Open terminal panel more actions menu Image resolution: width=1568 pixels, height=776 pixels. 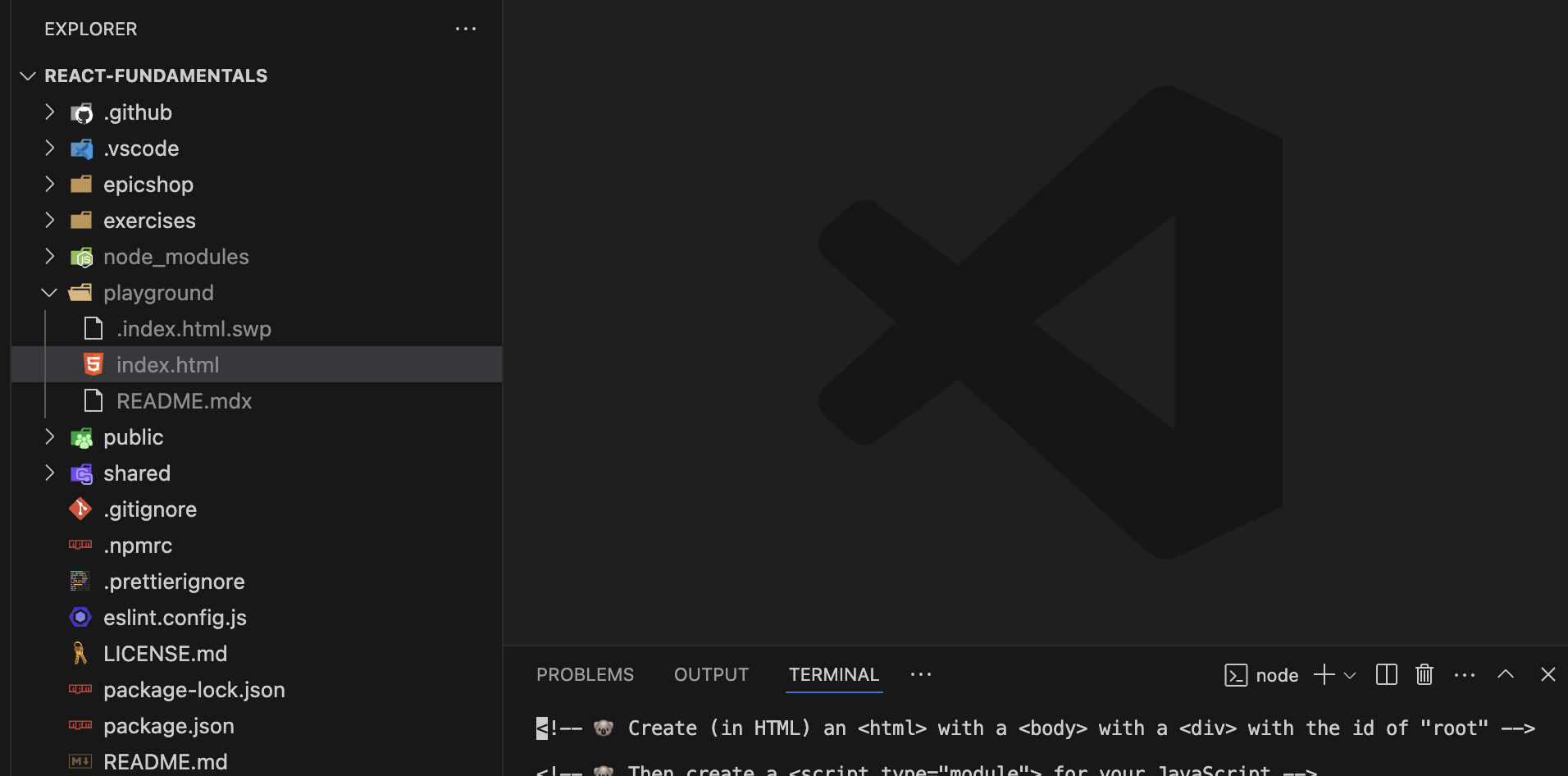(x=1464, y=674)
